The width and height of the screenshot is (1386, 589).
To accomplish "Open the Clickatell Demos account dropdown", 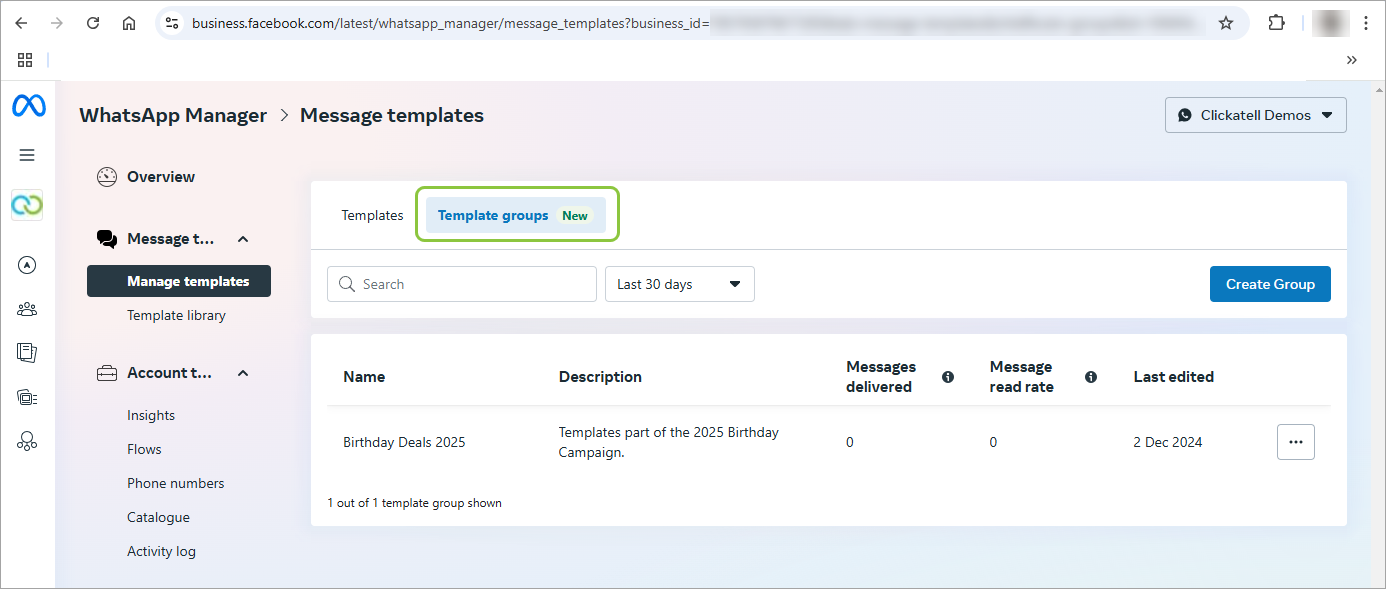I will click(x=1255, y=115).
